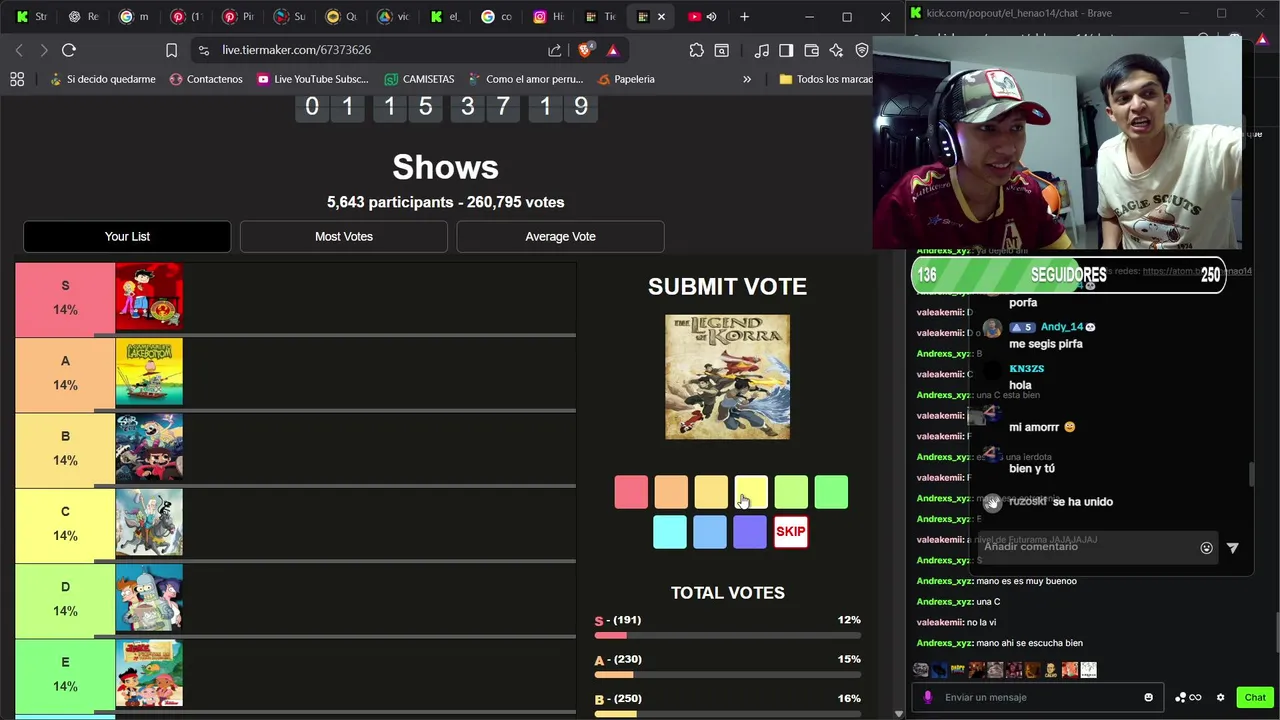Switch to the first Kick tab
This screenshot has width=1280, height=720.
(32, 16)
